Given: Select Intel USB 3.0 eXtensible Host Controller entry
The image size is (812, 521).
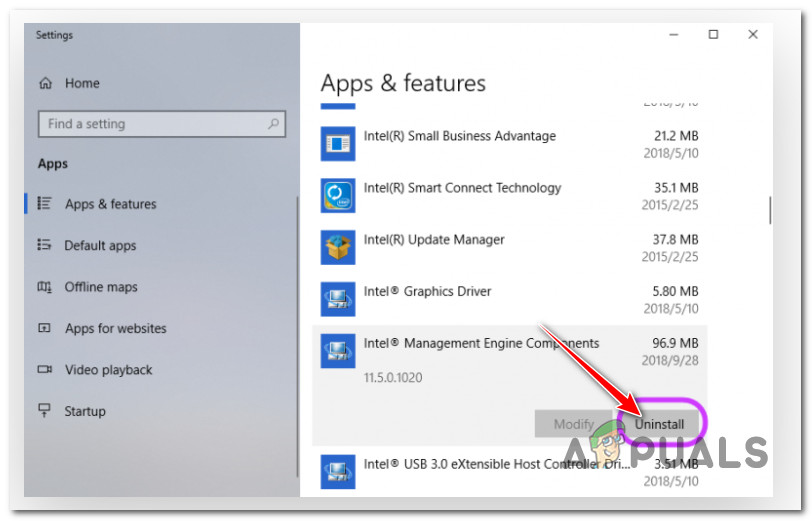Looking at the screenshot, I should pos(510,472).
